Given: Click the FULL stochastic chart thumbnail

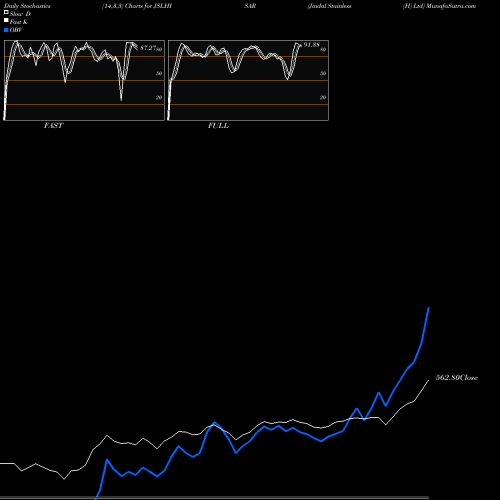Looking at the screenshot, I should [248, 80].
